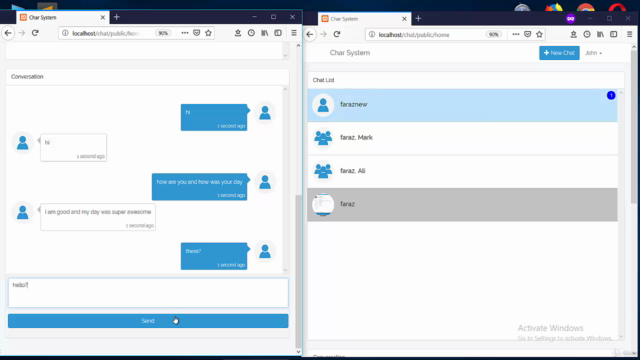The height and width of the screenshot is (360, 640).
Task: Open a new tab in right browser window
Action: tap(418, 18)
